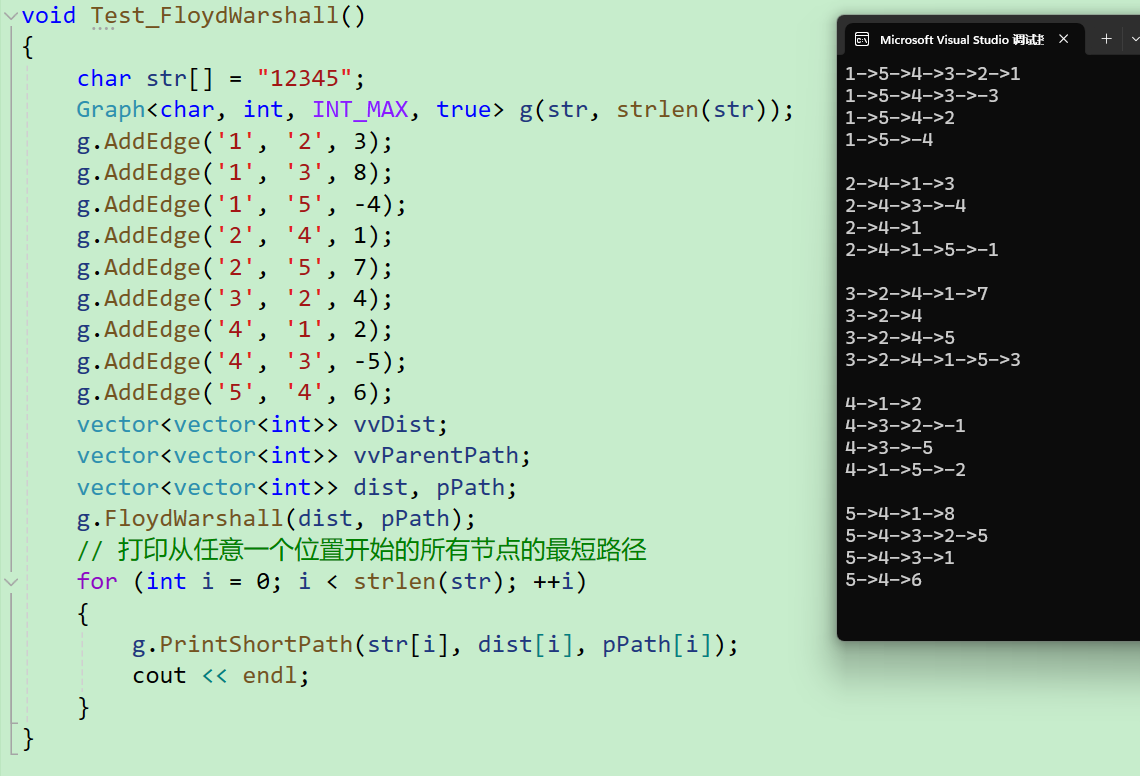Click the g.FloydWarshall(dist, pPath) call

(x=276, y=518)
